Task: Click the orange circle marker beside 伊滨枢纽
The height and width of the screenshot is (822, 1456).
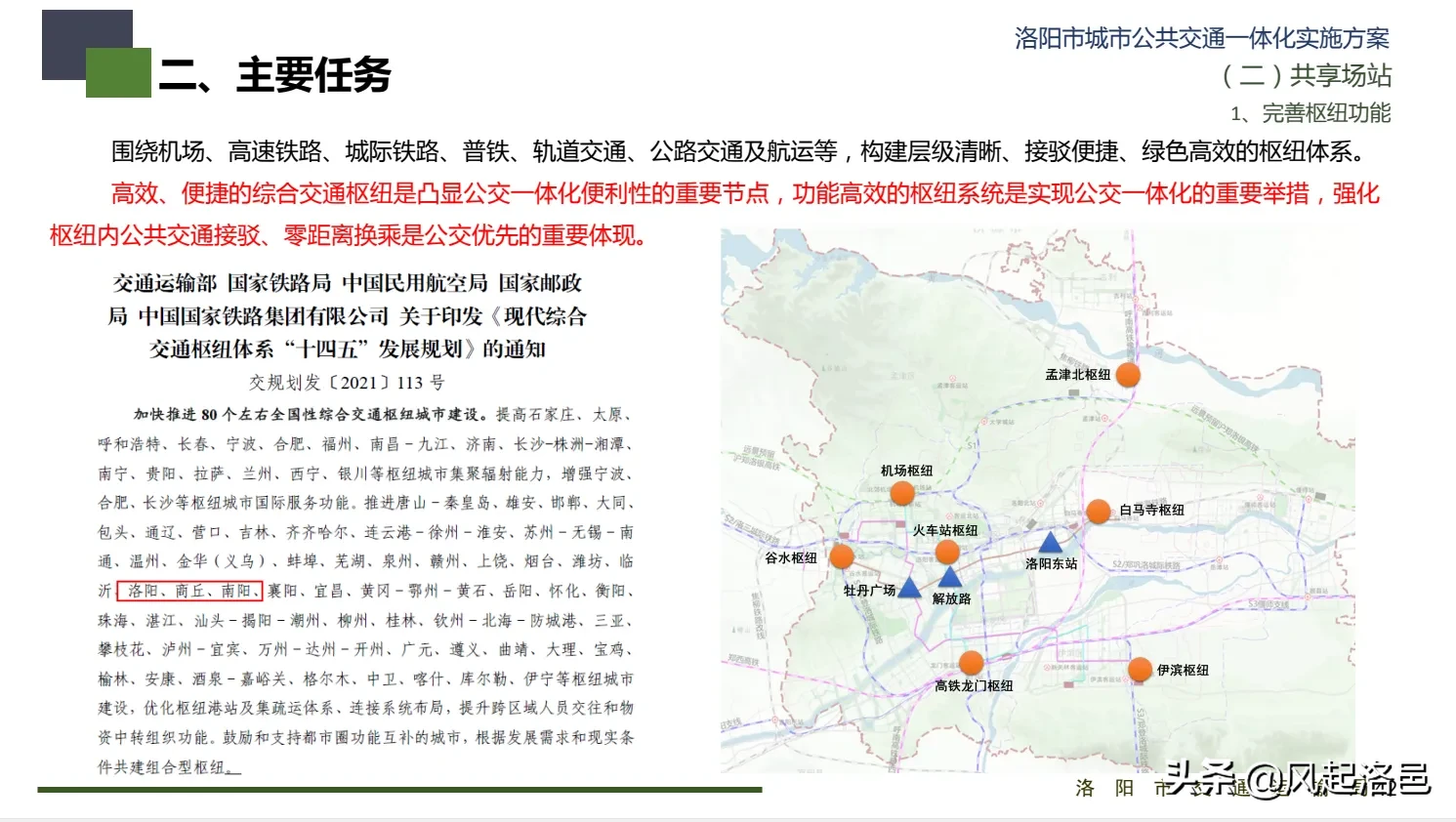Action: tap(1140, 670)
